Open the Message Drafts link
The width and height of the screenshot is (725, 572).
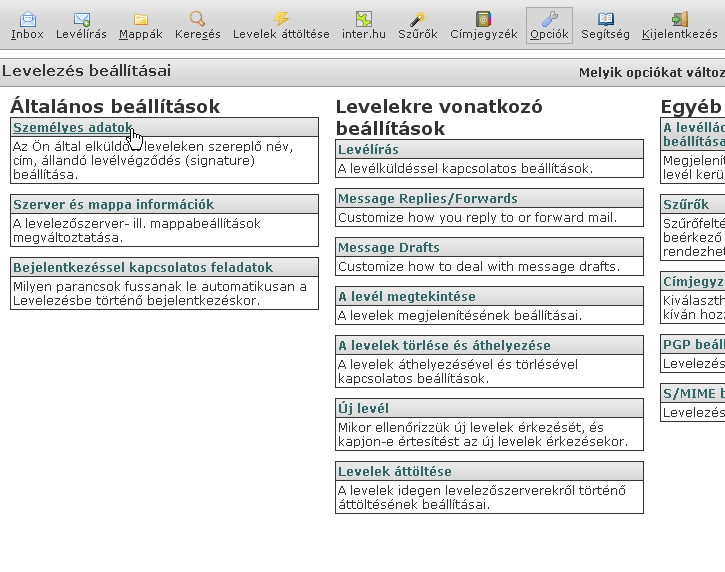(x=388, y=247)
